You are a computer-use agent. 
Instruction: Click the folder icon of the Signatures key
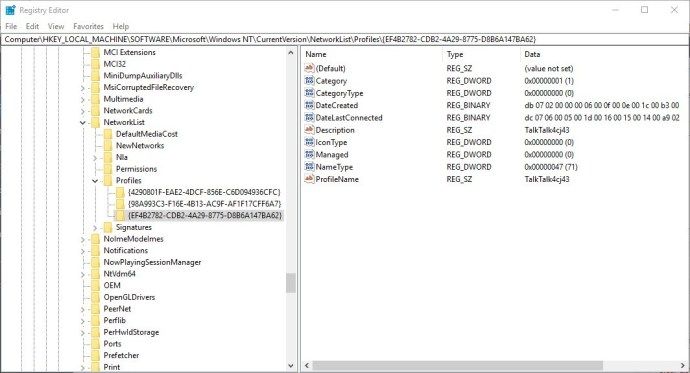click(108, 227)
